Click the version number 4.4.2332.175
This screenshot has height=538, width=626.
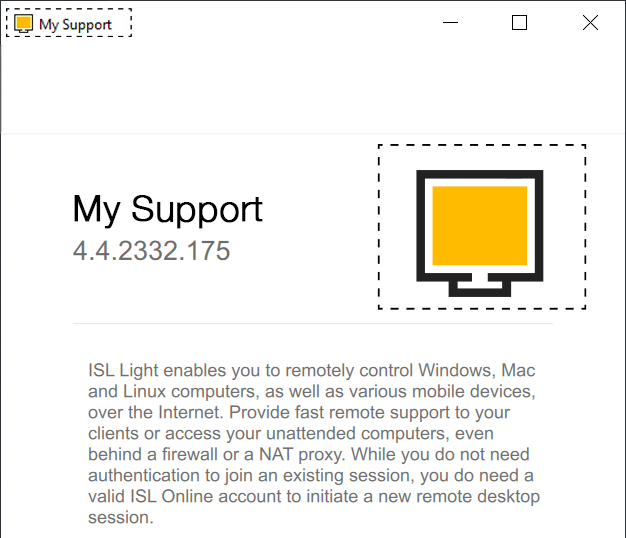152,250
